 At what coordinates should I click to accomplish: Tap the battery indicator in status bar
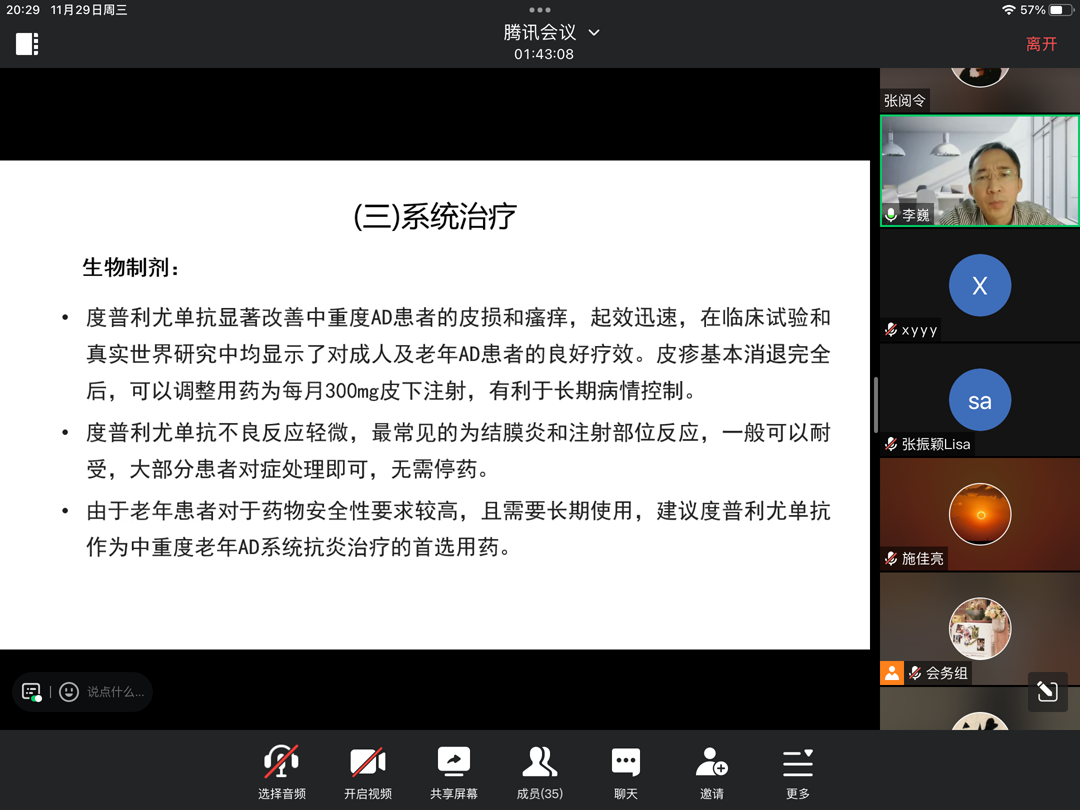point(1061,10)
